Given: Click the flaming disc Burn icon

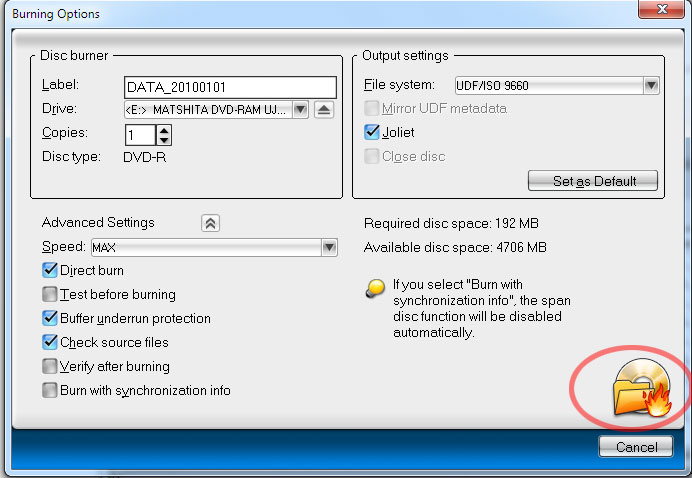Looking at the screenshot, I should [x=643, y=388].
